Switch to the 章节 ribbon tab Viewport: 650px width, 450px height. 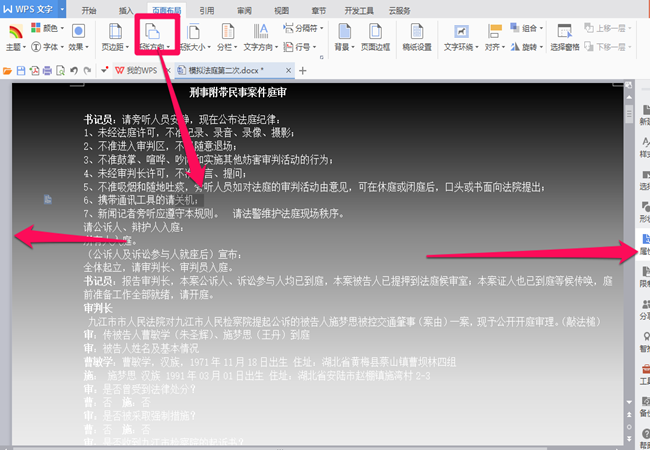tap(319, 10)
